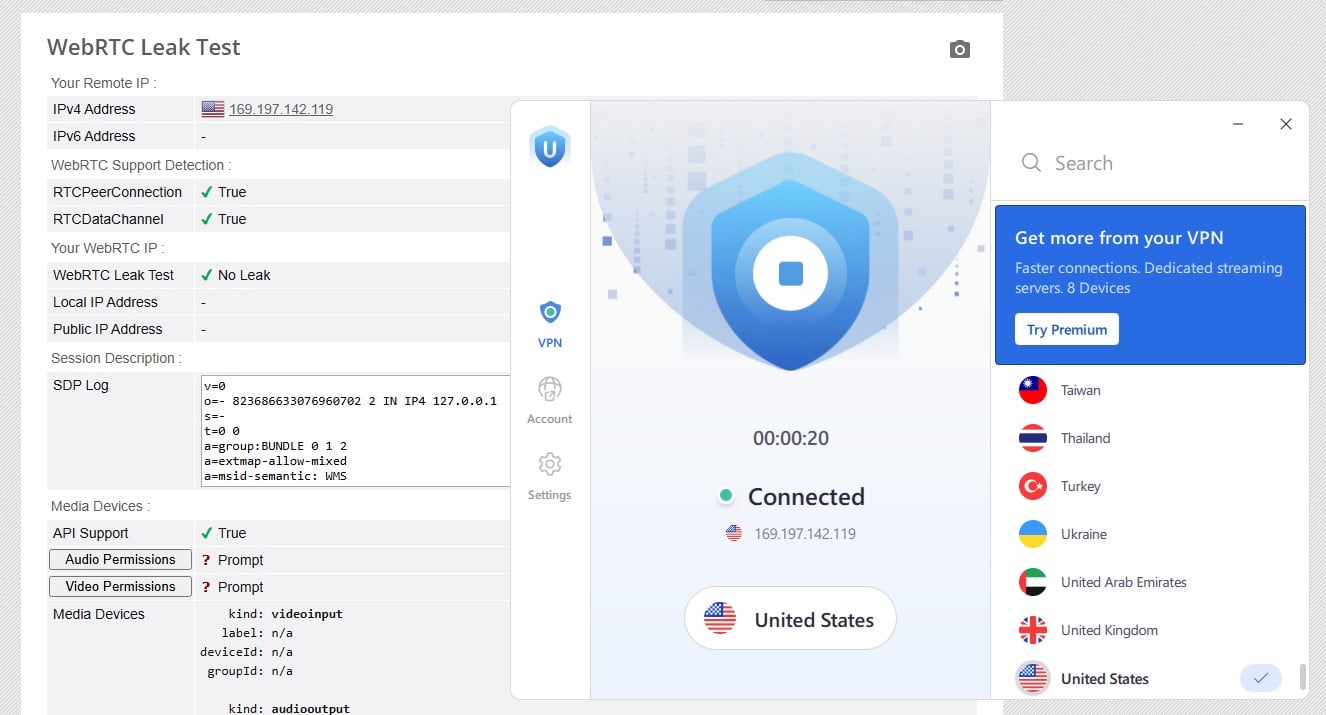Select Taiwan from the server list
The image size is (1326, 715).
(1150, 390)
